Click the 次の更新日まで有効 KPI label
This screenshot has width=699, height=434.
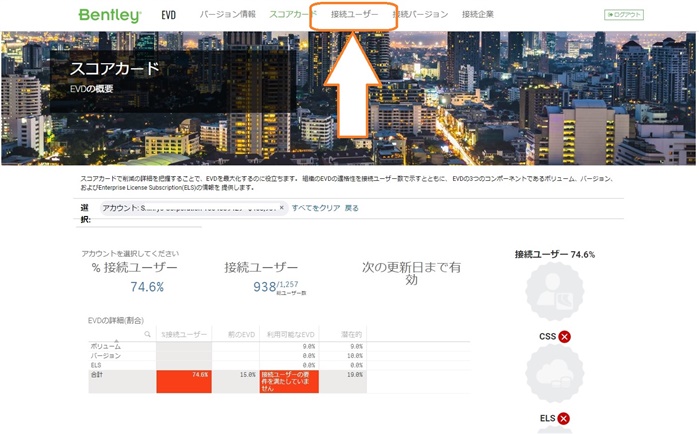411,273
